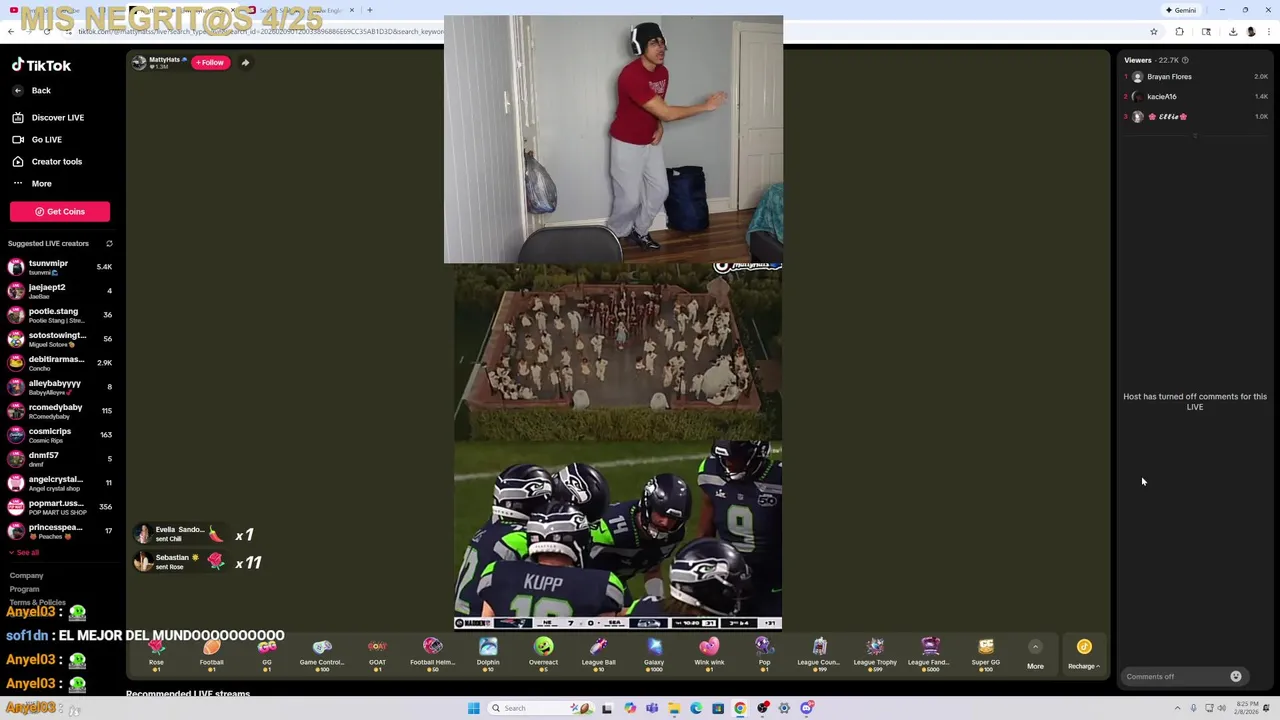Open the popmart.uss live stream

pos(60,507)
